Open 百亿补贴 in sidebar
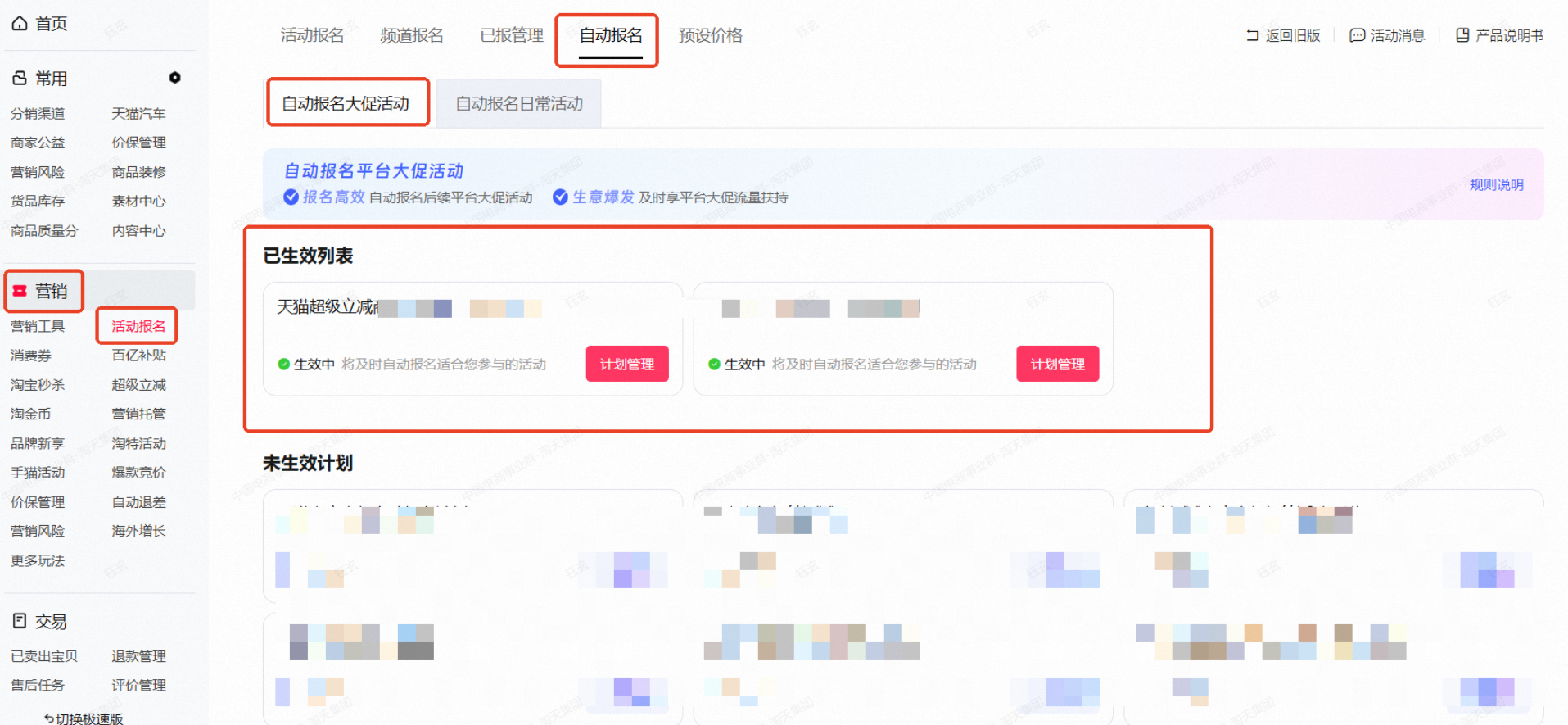This screenshot has height=725, width=1568. 138,356
